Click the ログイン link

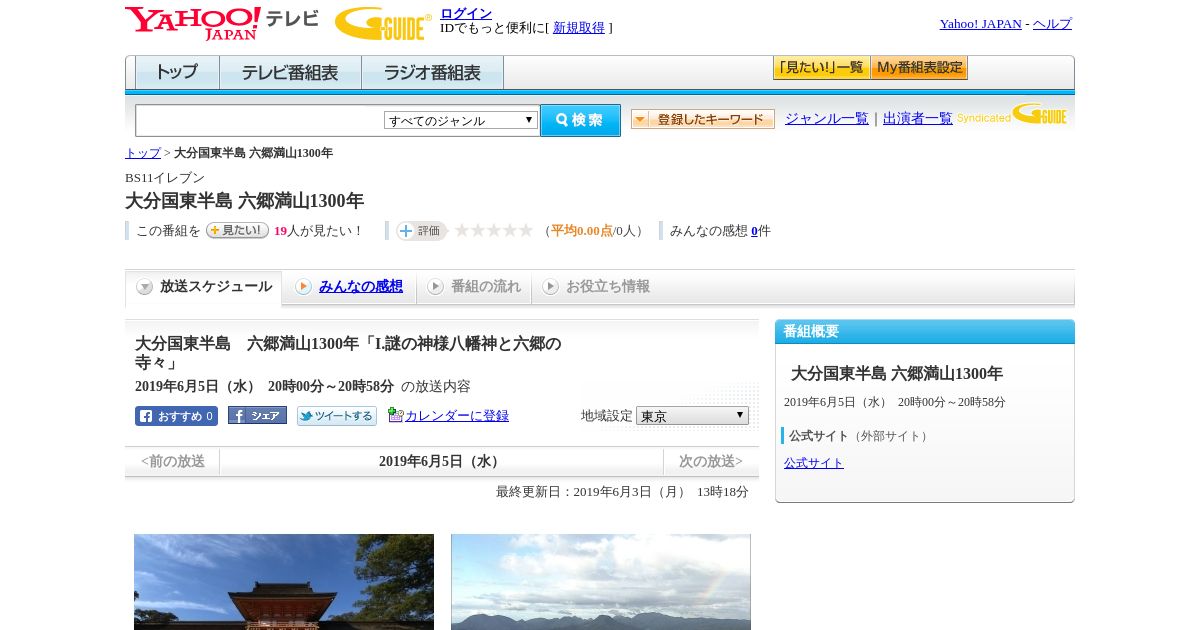click(466, 13)
